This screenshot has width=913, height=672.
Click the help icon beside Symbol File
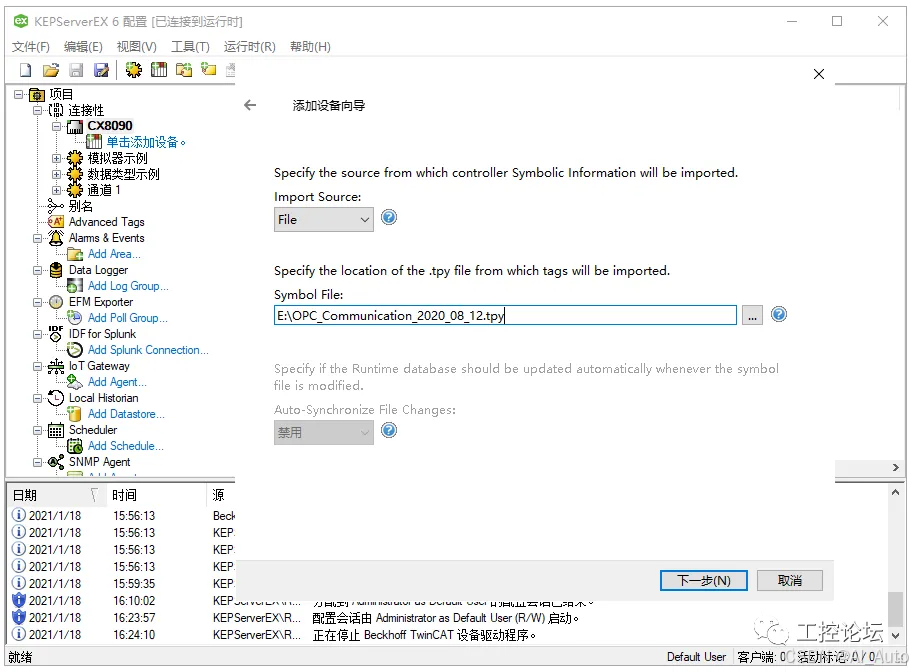click(778, 314)
